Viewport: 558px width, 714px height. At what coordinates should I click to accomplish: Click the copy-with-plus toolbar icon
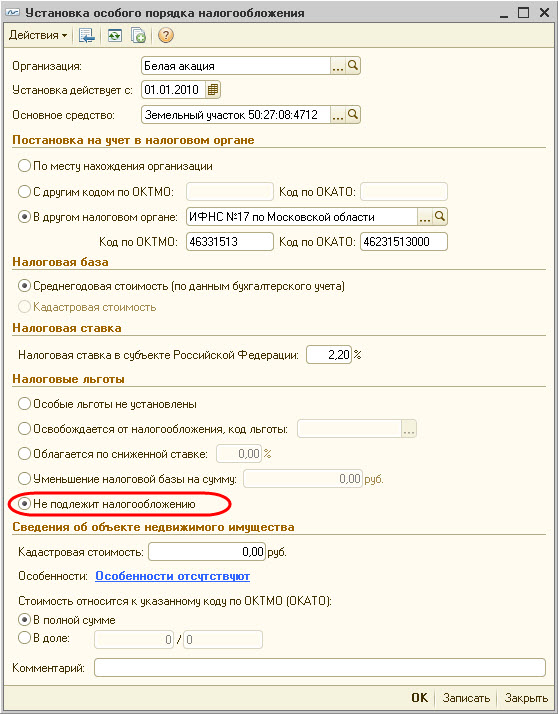coord(138,36)
